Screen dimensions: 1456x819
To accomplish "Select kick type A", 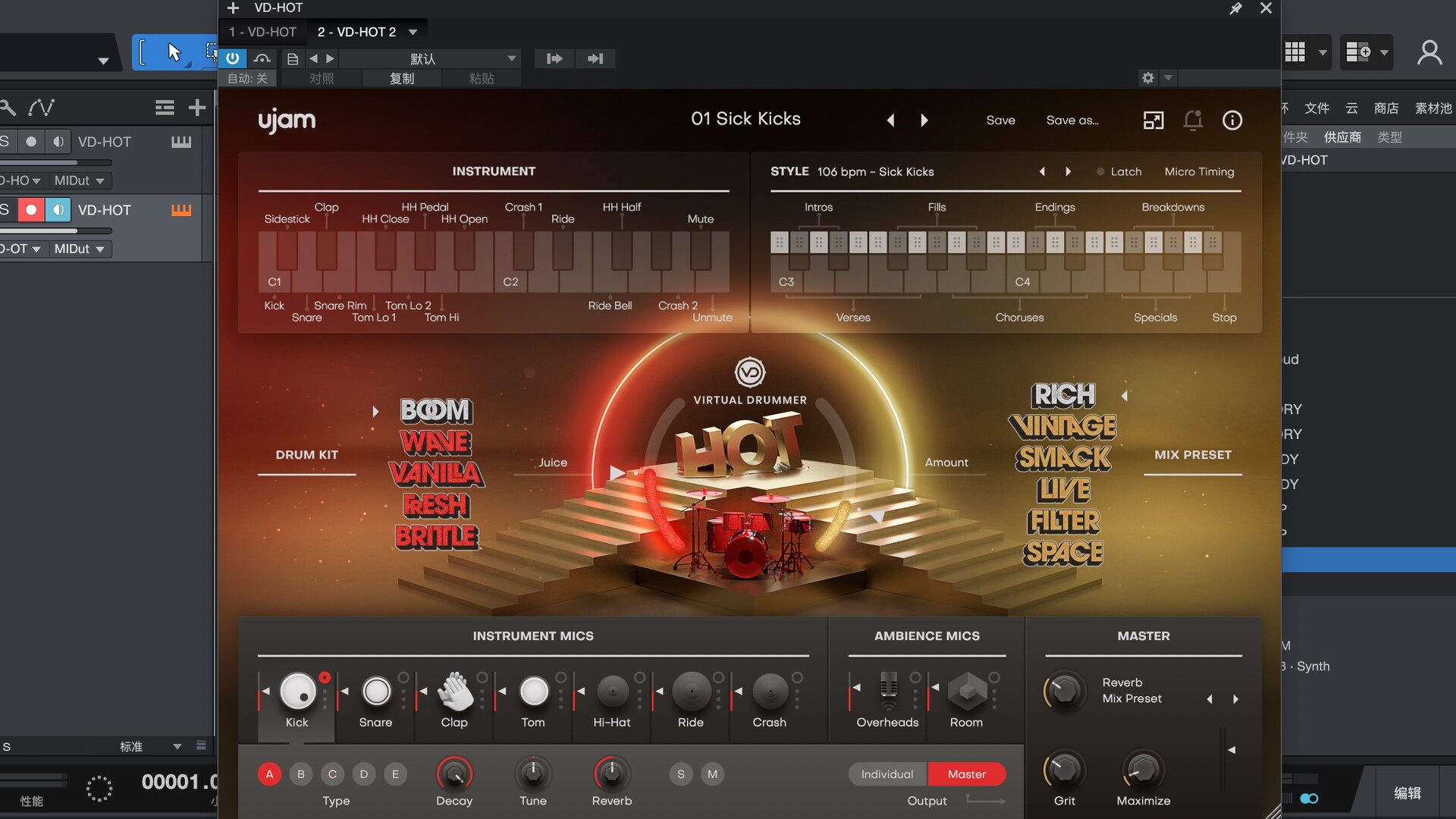I will [x=269, y=774].
